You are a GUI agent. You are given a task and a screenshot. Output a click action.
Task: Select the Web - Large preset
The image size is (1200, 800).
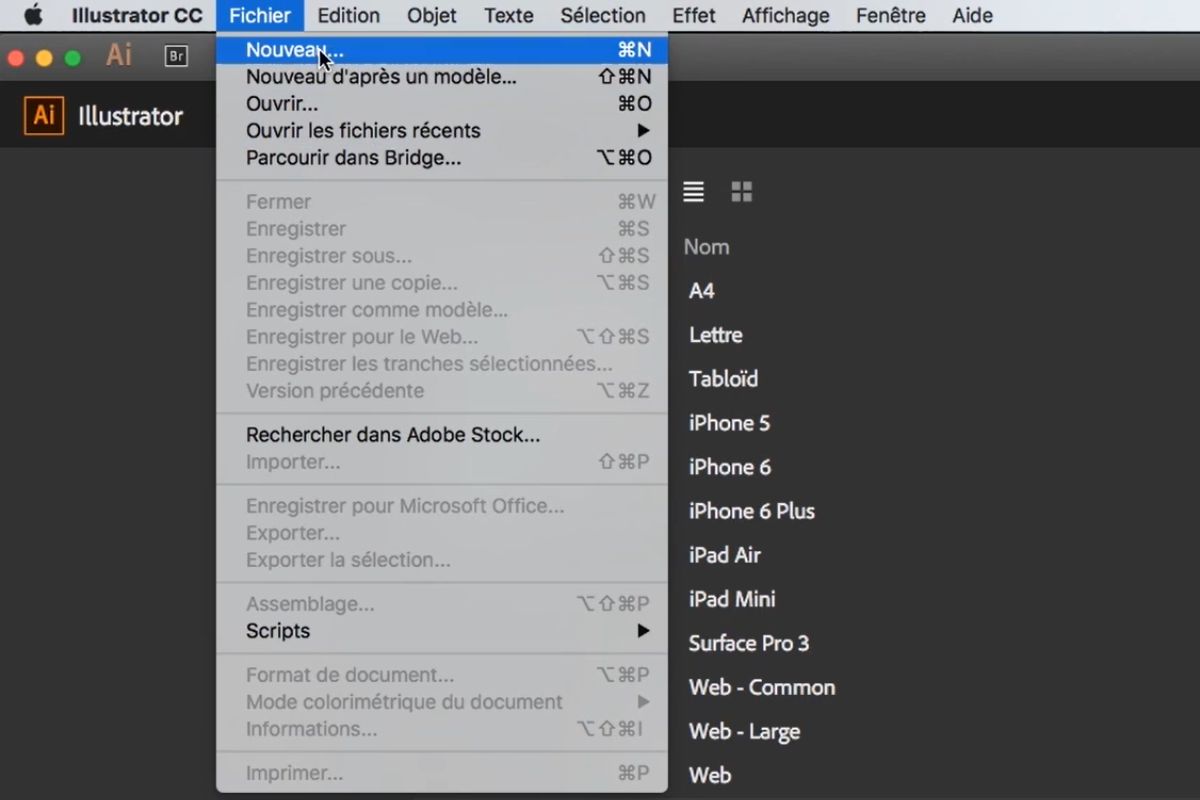tap(745, 731)
